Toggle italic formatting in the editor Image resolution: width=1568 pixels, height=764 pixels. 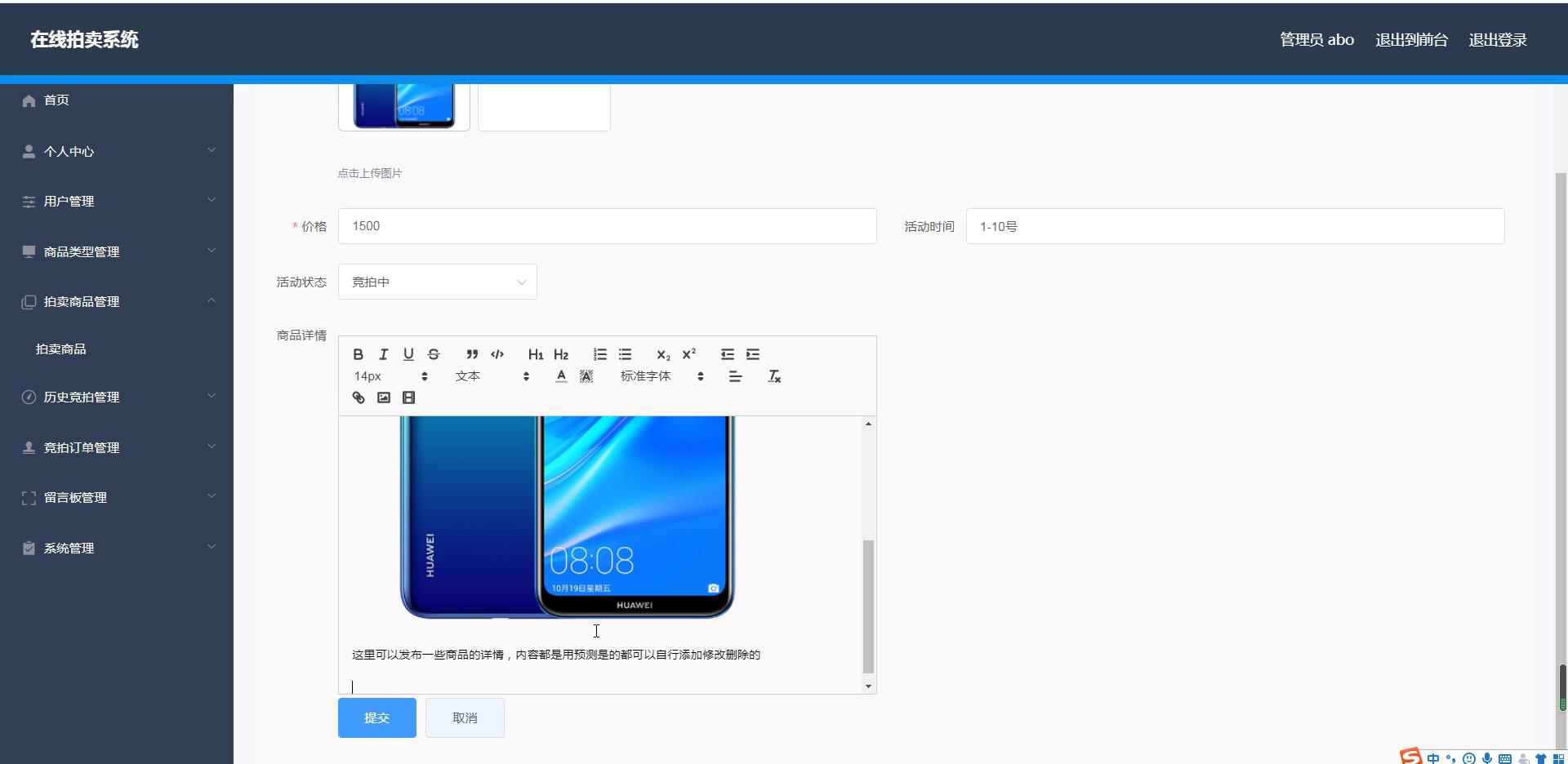383,354
